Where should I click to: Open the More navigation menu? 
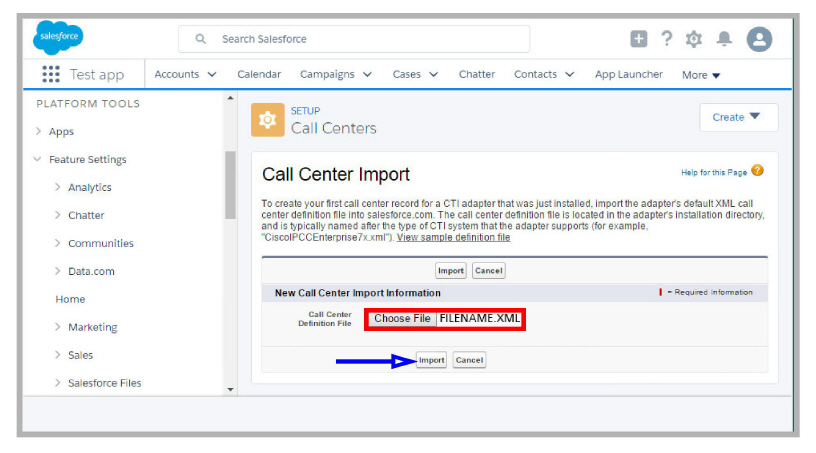[701, 75]
